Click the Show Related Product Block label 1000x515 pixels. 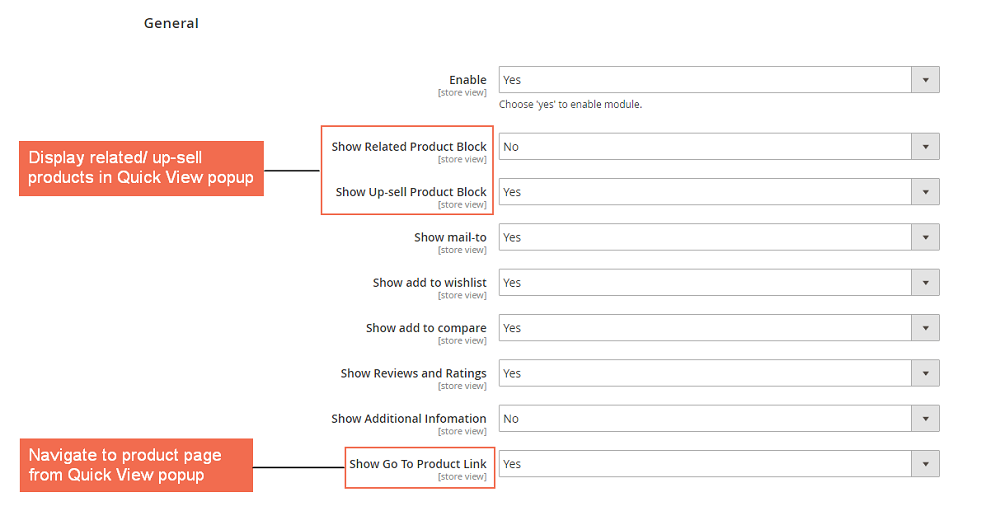click(x=409, y=147)
